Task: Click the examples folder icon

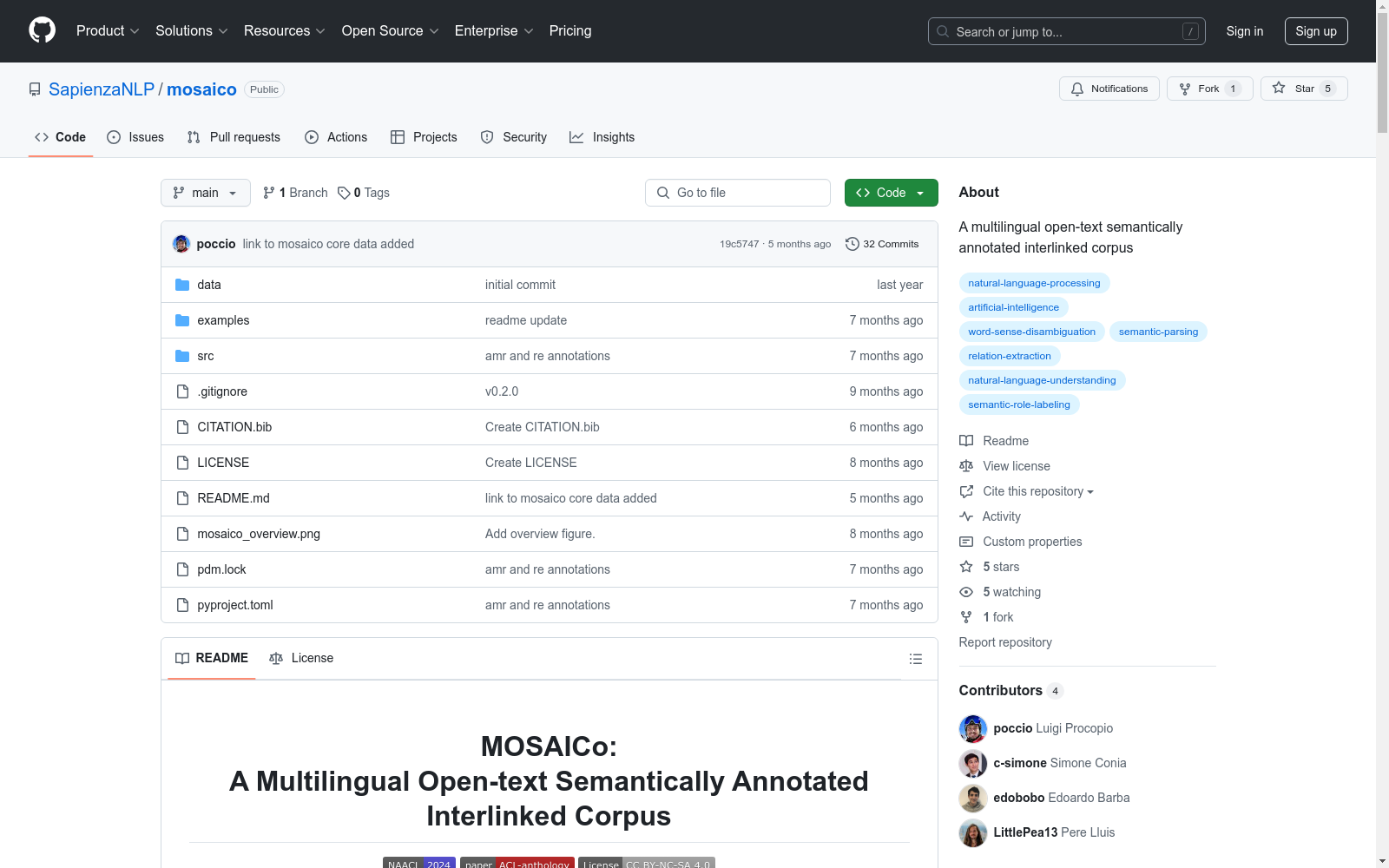Action: 182,320
